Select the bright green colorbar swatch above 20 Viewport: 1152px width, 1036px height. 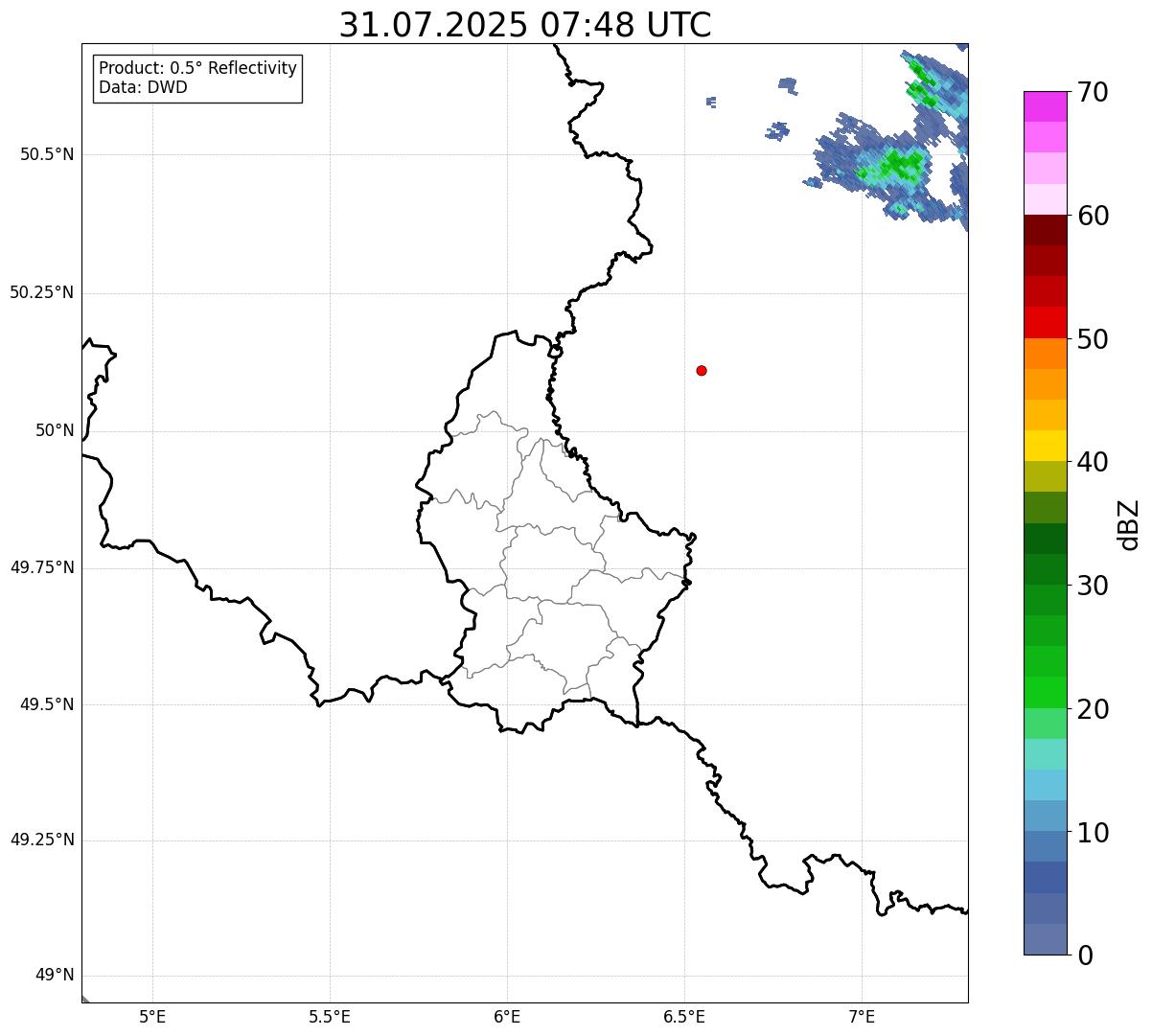click(x=1045, y=692)
